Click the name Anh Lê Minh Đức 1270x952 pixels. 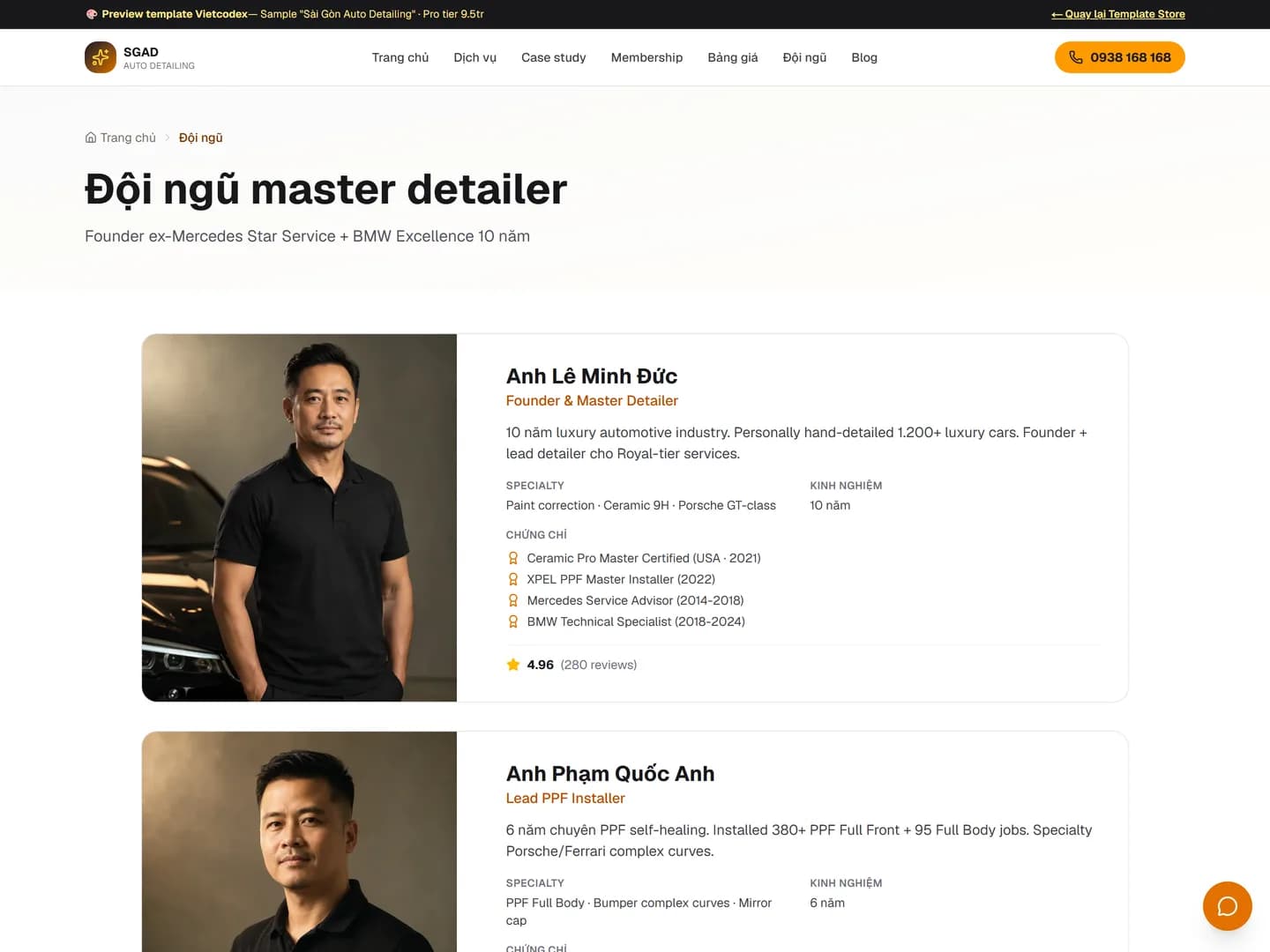(592, 376)
